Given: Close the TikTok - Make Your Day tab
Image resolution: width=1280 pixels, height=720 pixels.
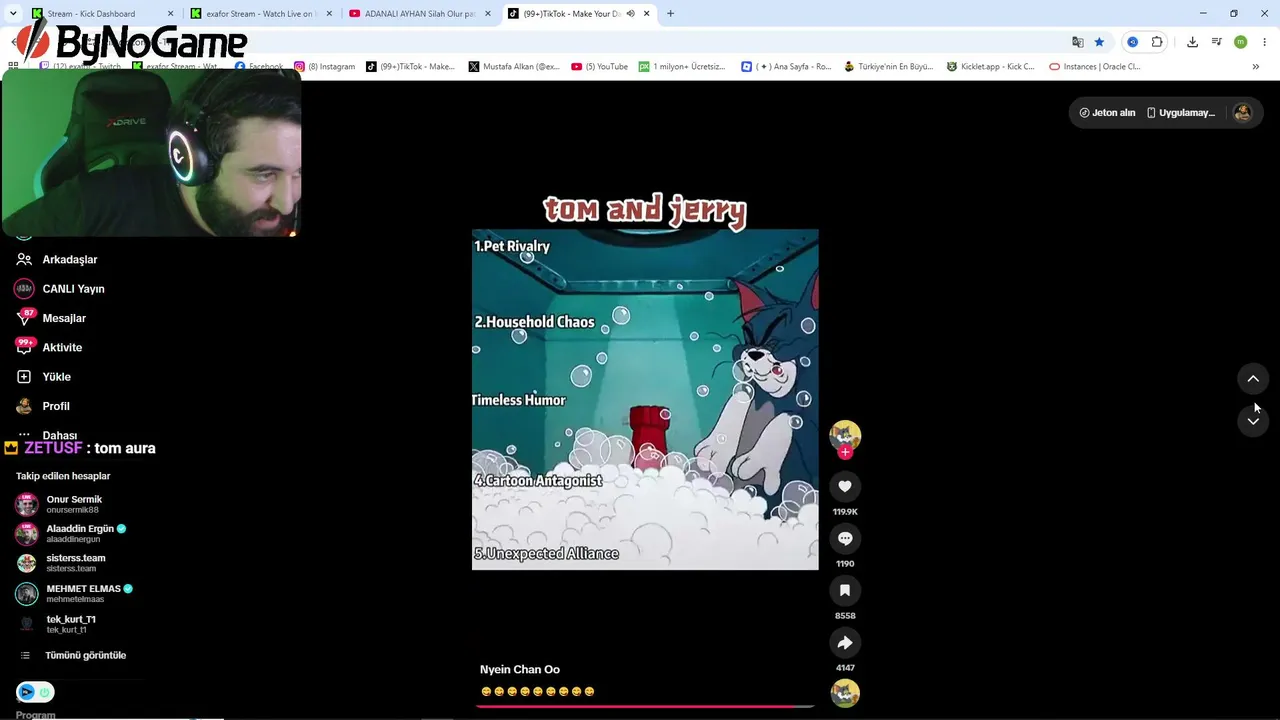Looking at the screenshot, I should coord(647,14).
